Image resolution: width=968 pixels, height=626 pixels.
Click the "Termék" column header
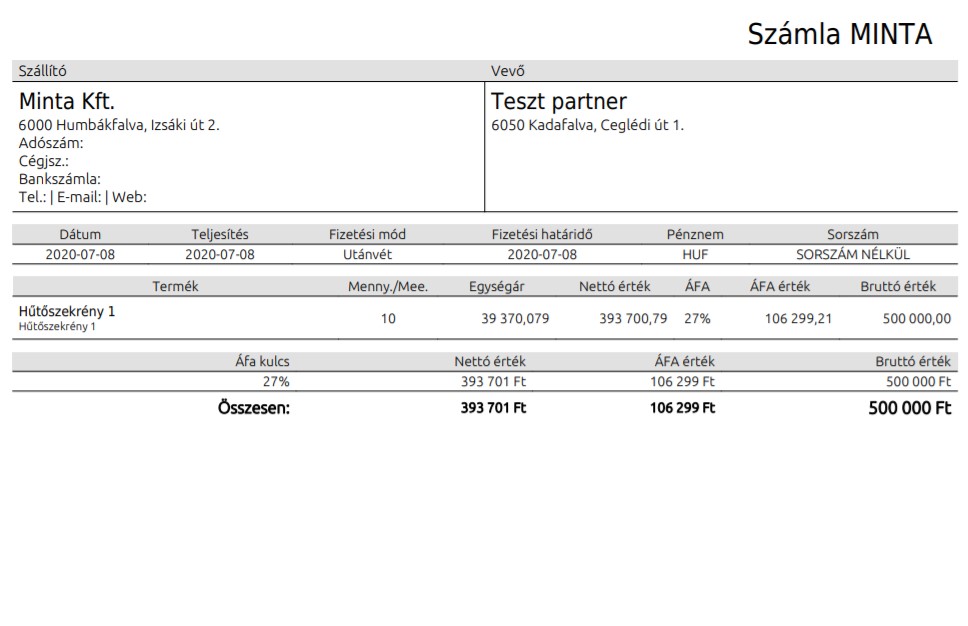tap(176, 286)
